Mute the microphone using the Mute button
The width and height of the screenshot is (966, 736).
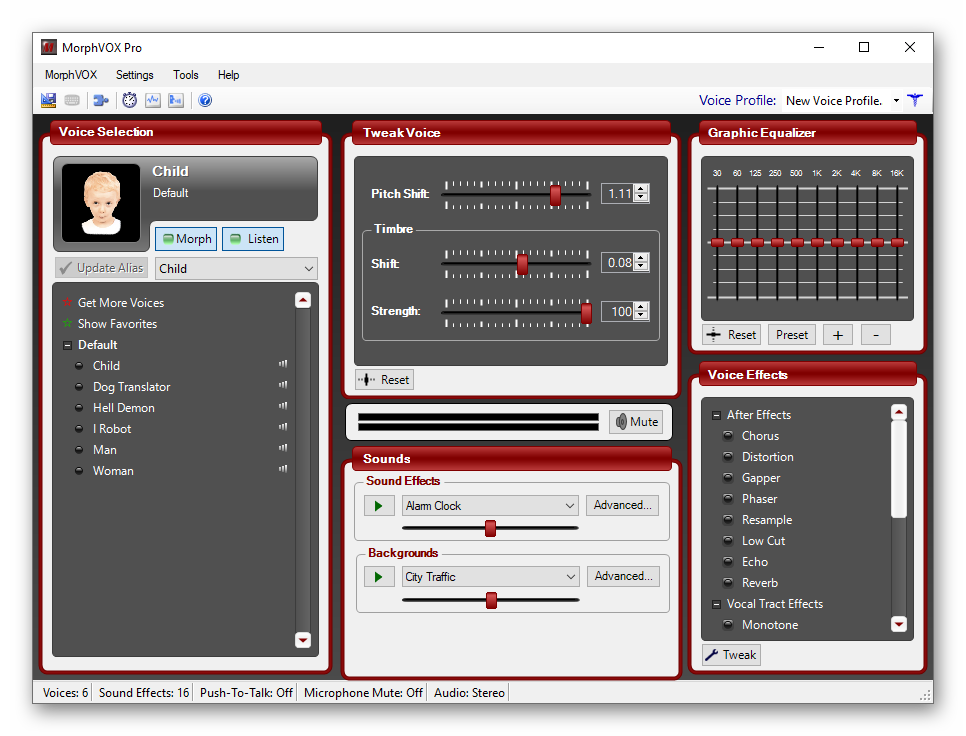(x=636, y=422)
